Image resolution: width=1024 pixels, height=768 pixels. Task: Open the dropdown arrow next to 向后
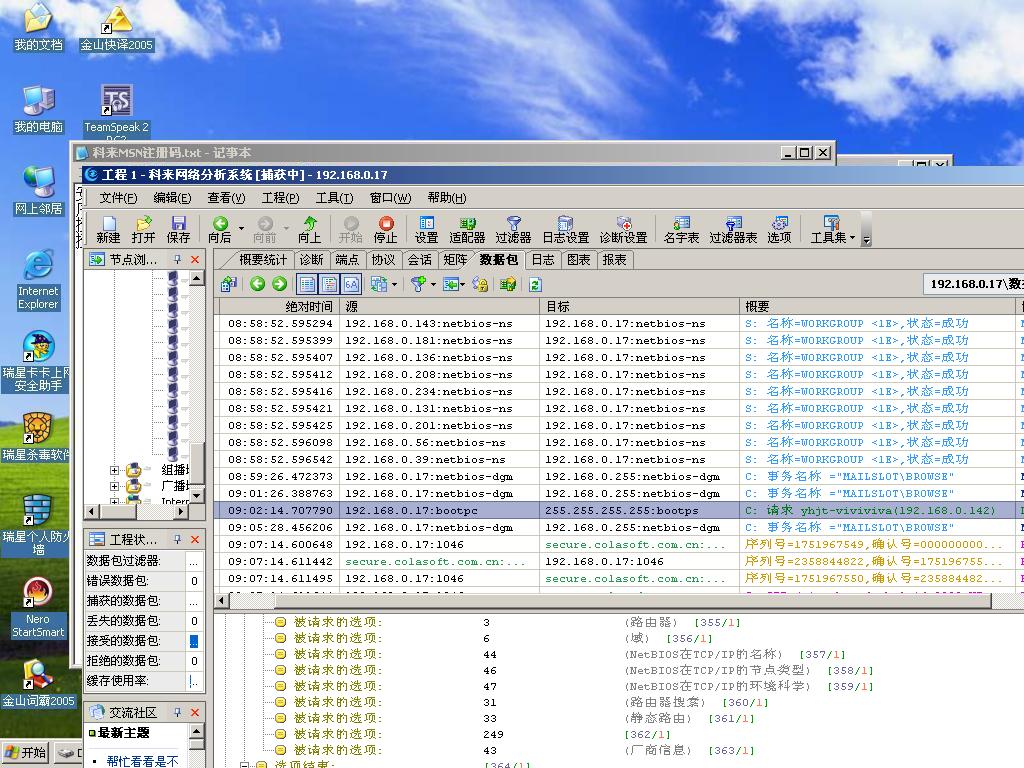pos(242,229)
